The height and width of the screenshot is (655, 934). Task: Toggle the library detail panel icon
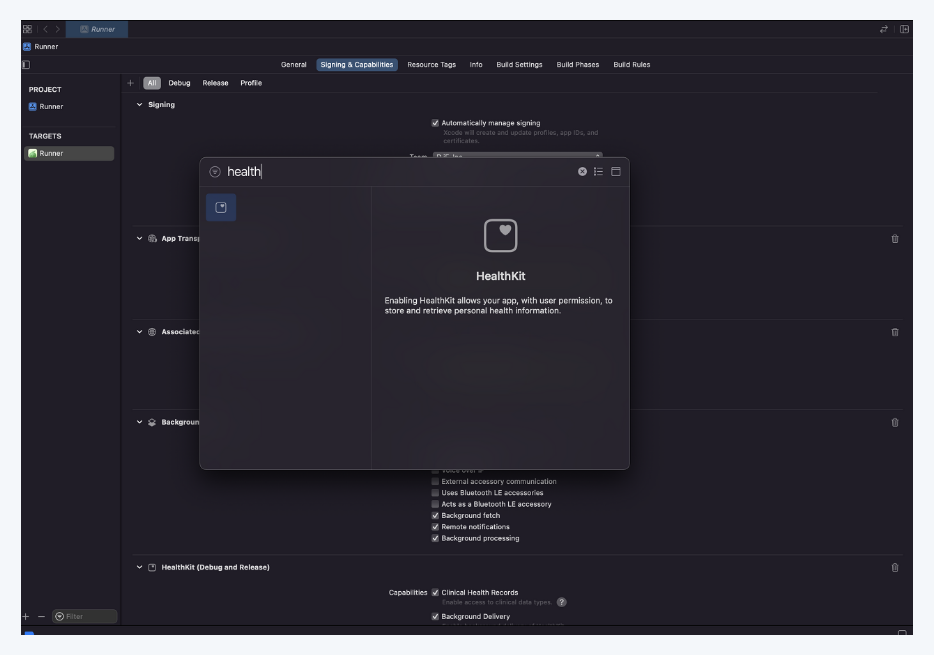(x=616, y=171)
